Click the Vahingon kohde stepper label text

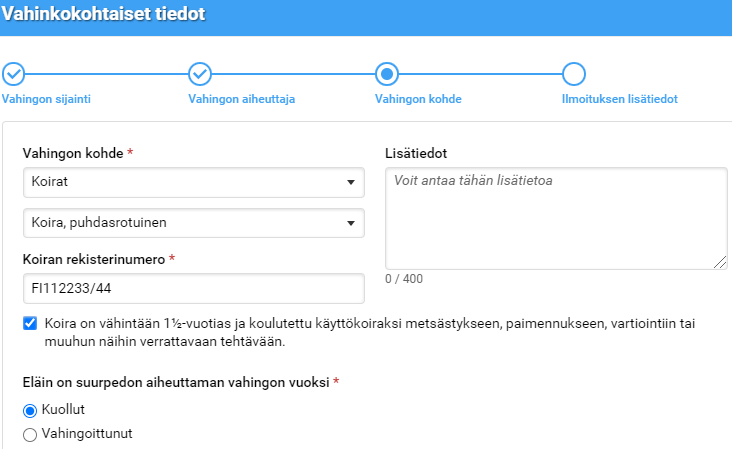pos(417,99)
